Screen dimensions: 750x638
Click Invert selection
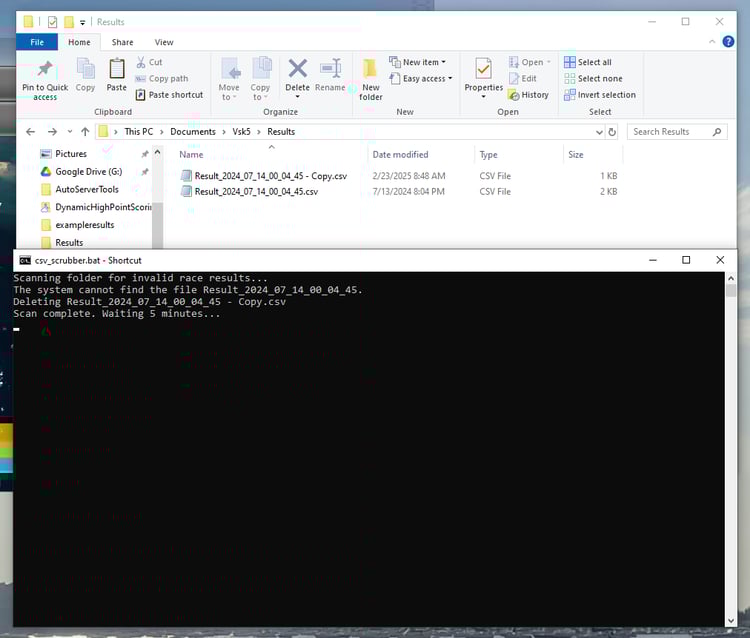[600, 95]
